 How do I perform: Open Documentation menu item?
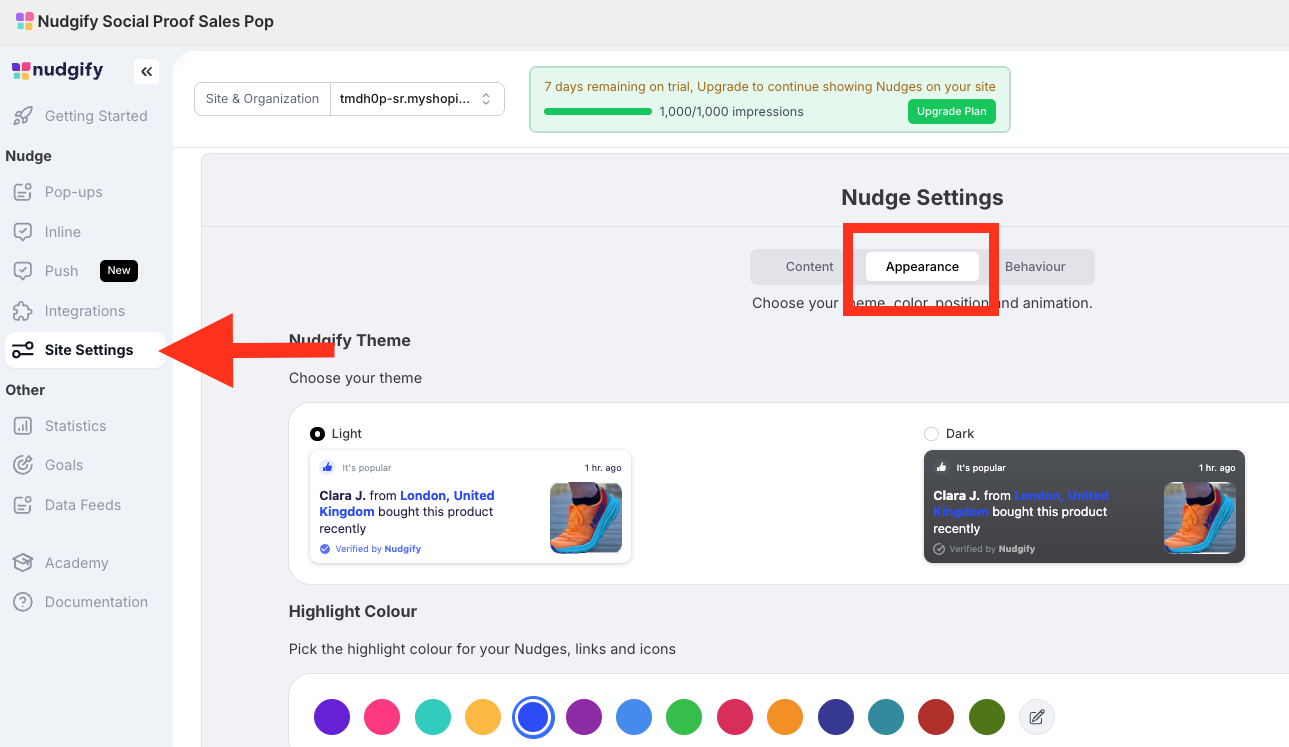(86, 602)
